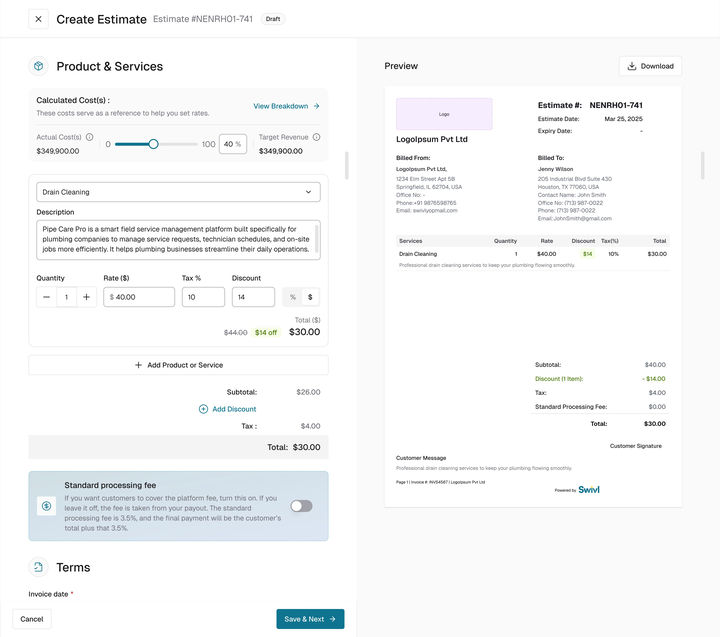Click the Target Revenue info icon
The image size is (720, 637).
coord(316,137)
